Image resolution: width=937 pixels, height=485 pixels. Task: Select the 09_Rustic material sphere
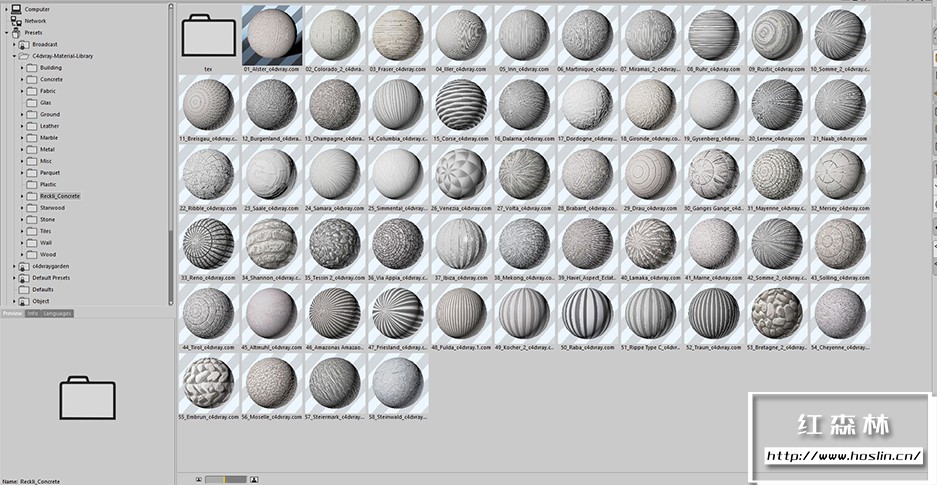[x=776, y=34]
